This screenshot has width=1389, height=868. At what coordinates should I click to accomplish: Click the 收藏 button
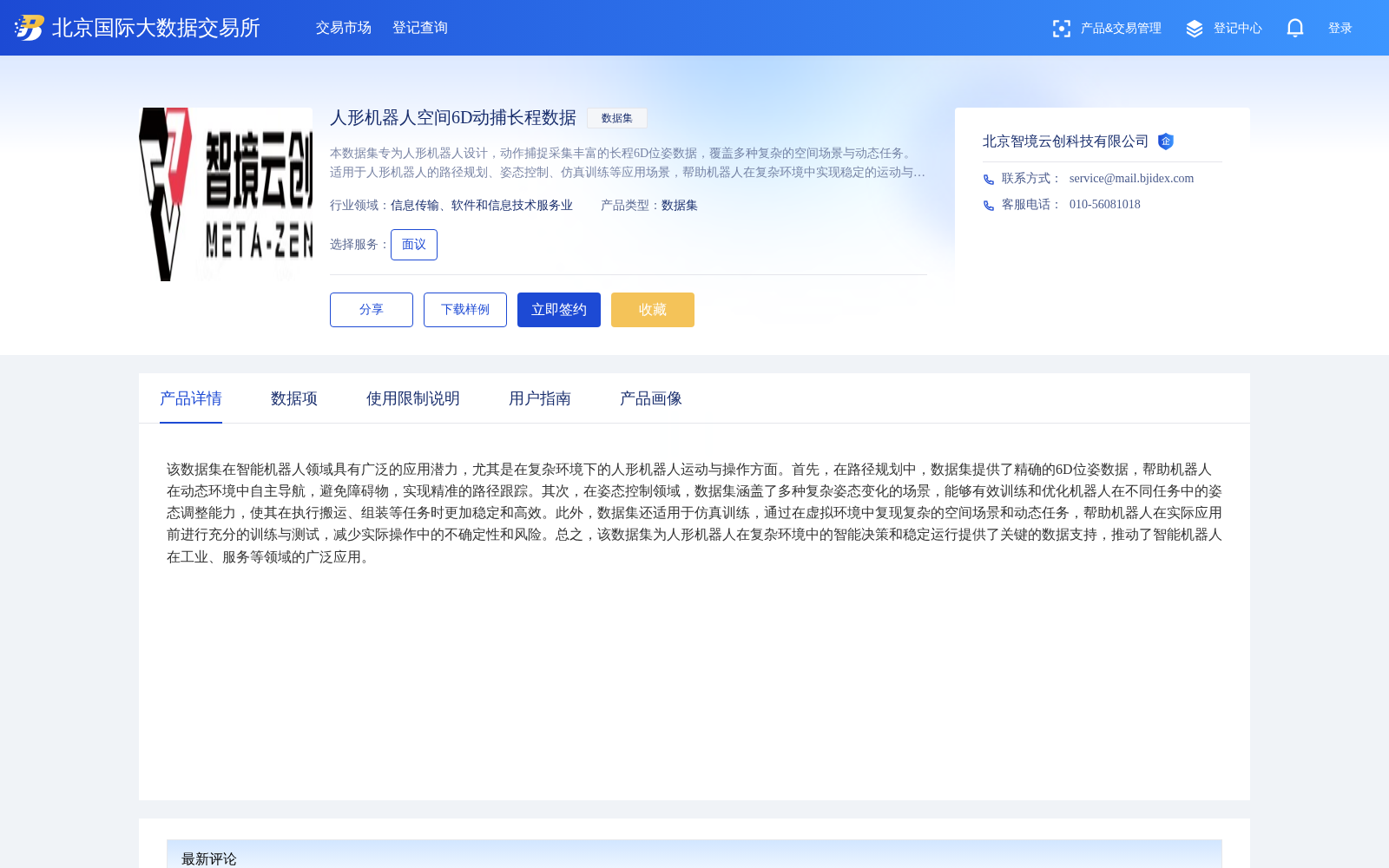point(653,310)
